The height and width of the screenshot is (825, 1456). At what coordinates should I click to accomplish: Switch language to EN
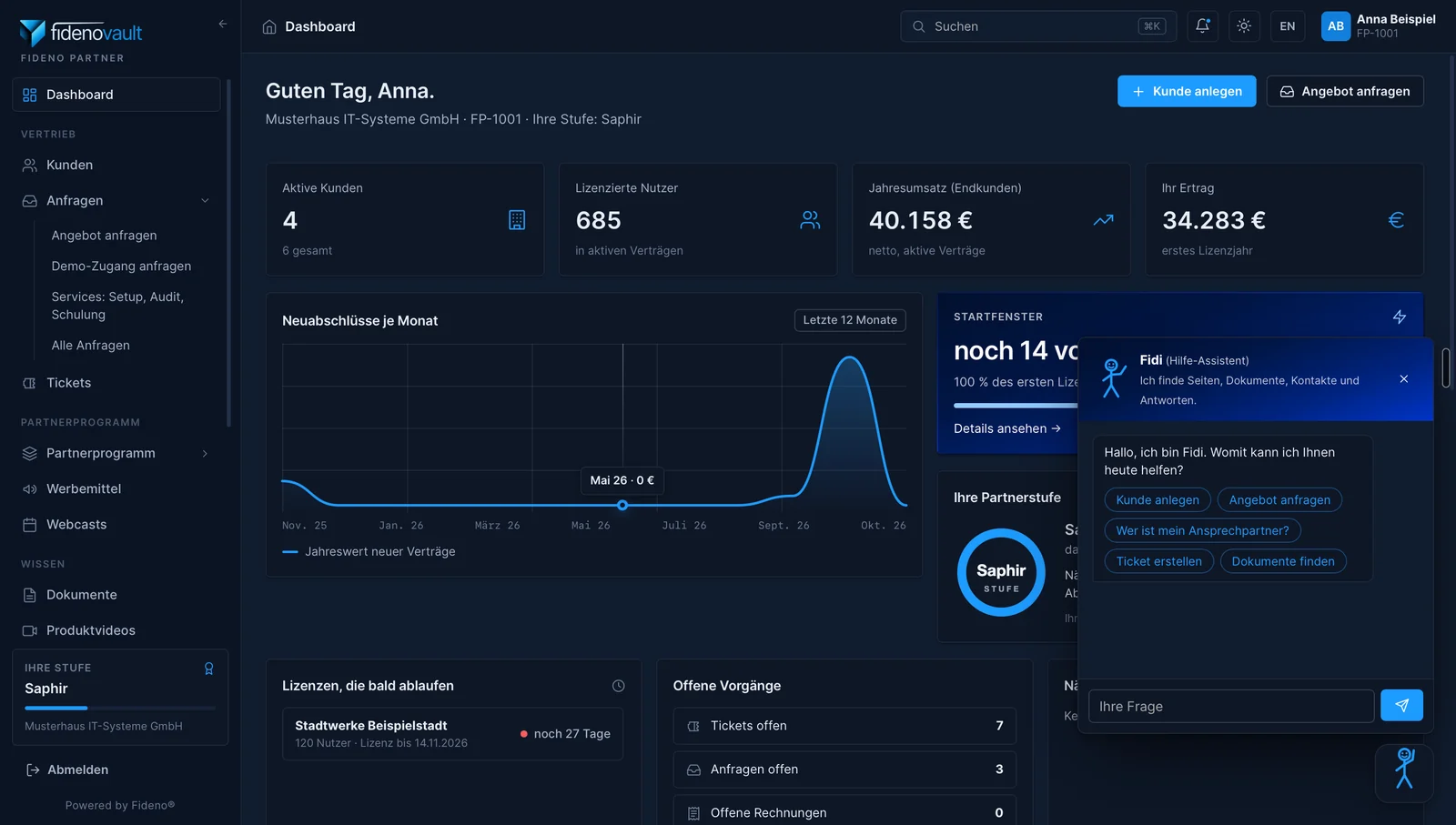point(1288,26)
